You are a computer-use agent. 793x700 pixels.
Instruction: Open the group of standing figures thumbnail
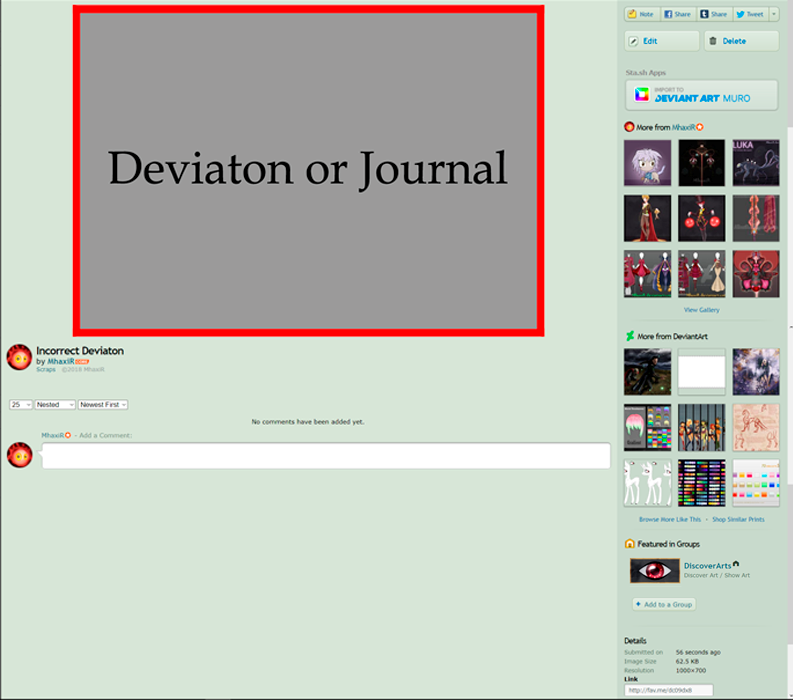(701, 427)
